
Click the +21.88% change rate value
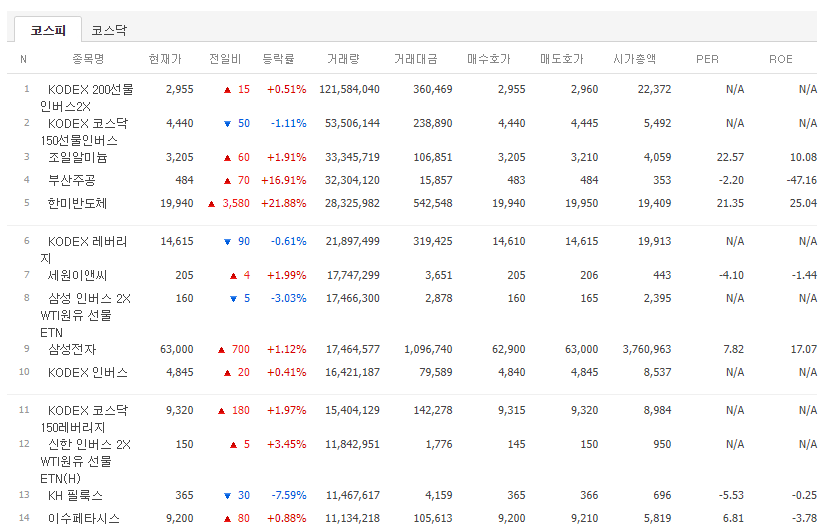tap(284, 203)
